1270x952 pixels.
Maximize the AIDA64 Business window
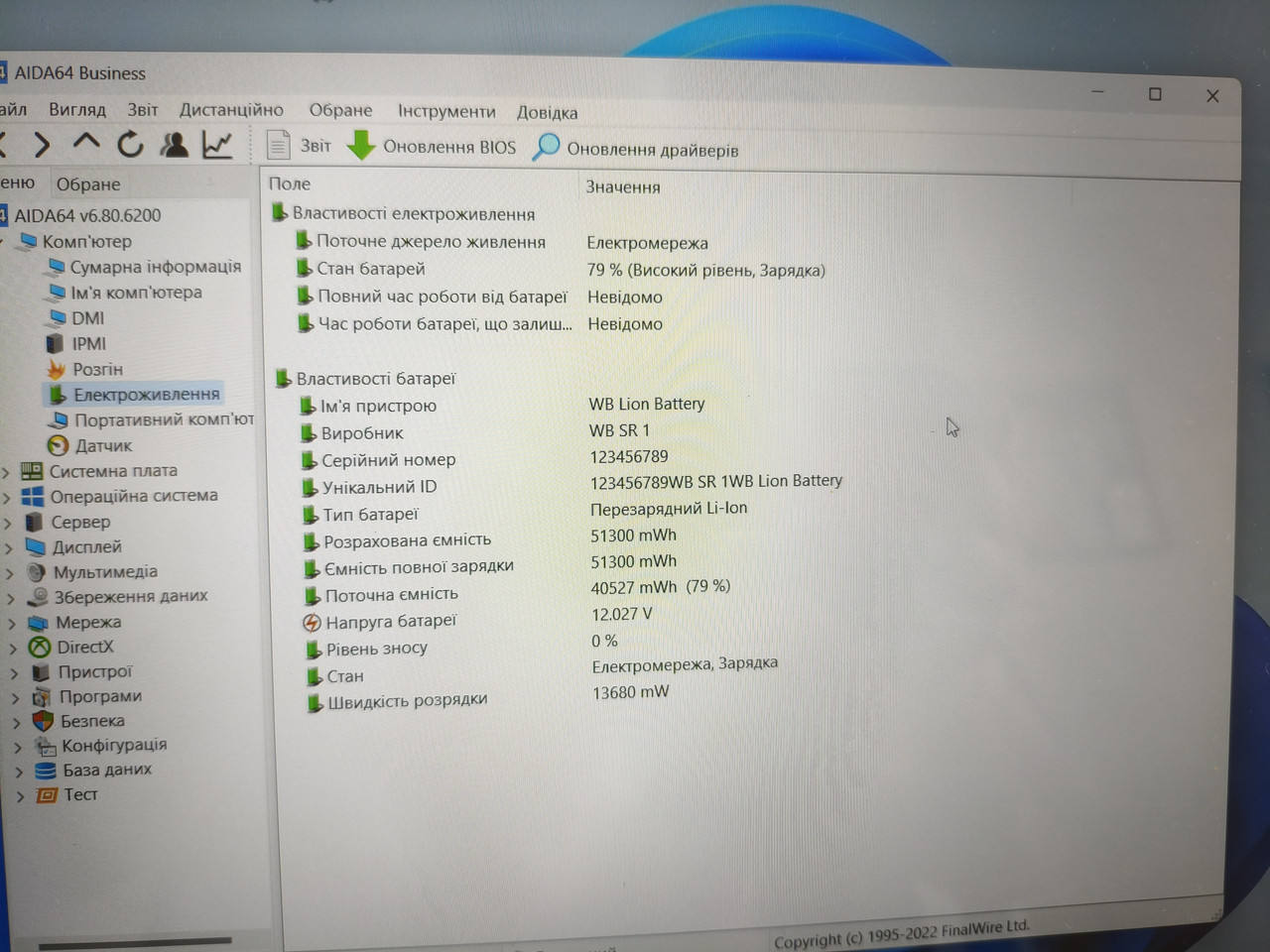pos(1155,94)
